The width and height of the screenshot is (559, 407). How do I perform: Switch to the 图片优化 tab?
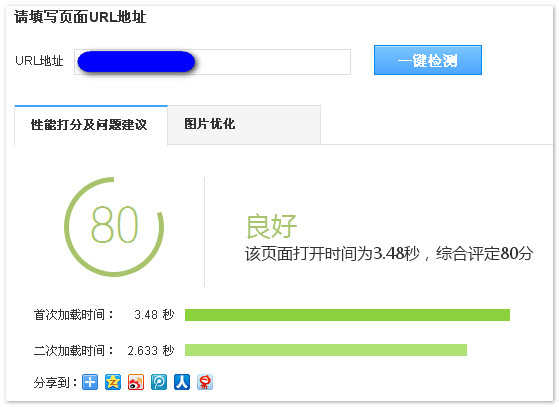(x=244, y=125)
